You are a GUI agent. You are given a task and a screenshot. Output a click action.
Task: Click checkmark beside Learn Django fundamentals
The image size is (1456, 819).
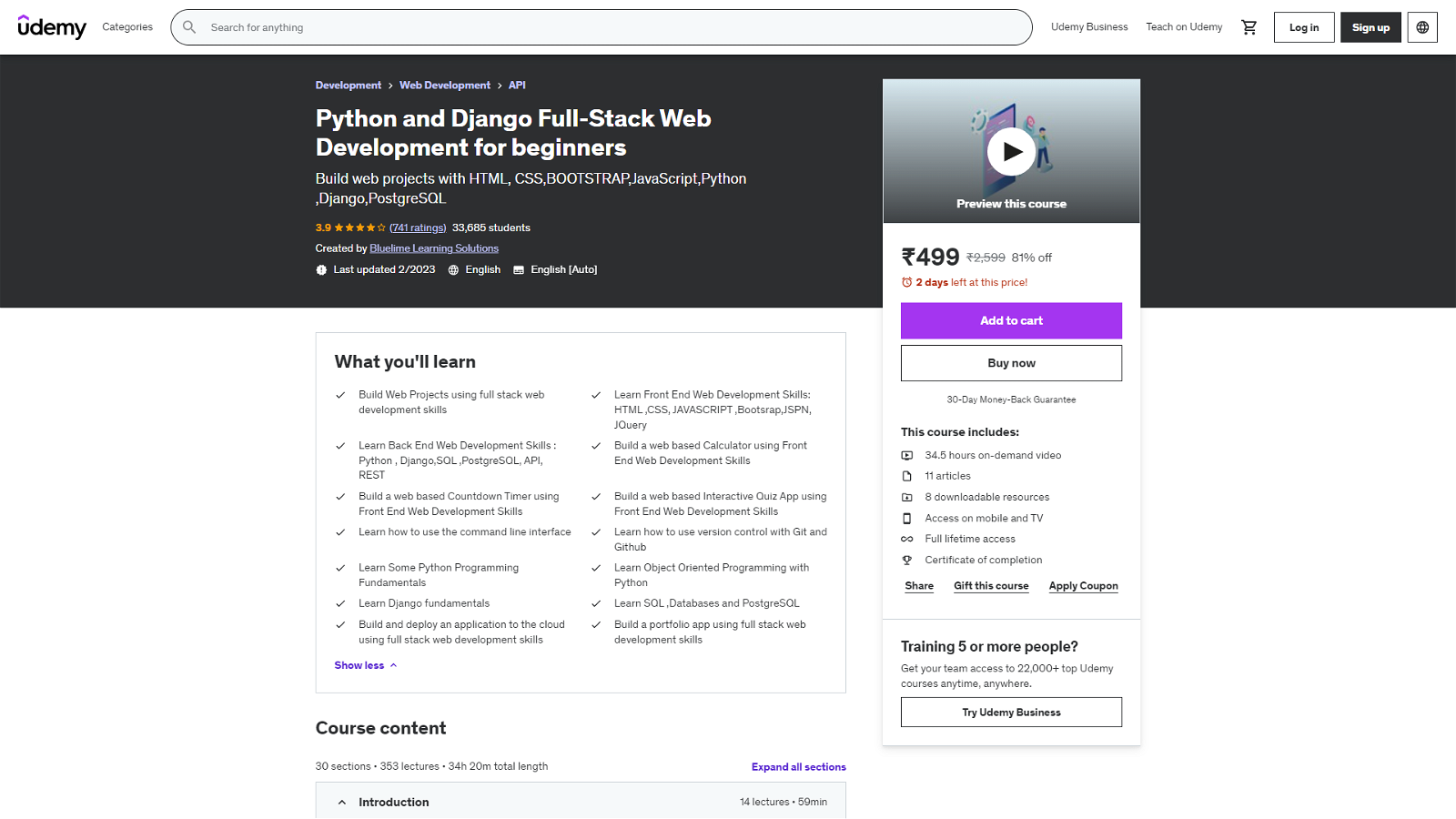coord(340,603)
